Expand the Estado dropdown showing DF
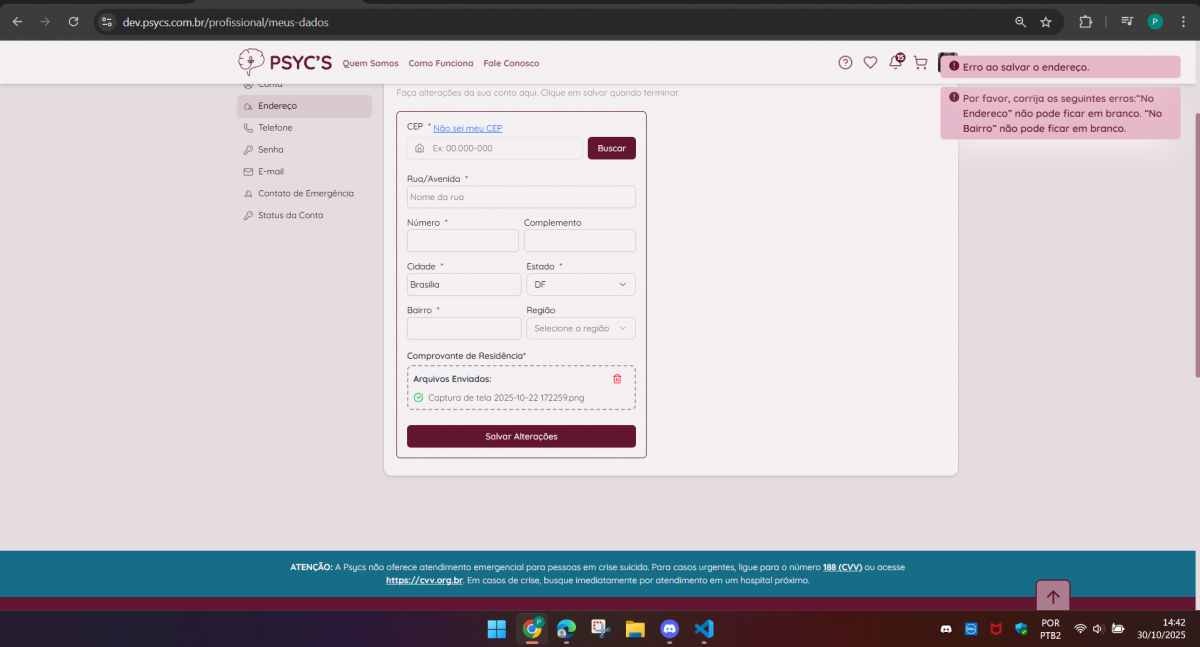 pos(580,285)
